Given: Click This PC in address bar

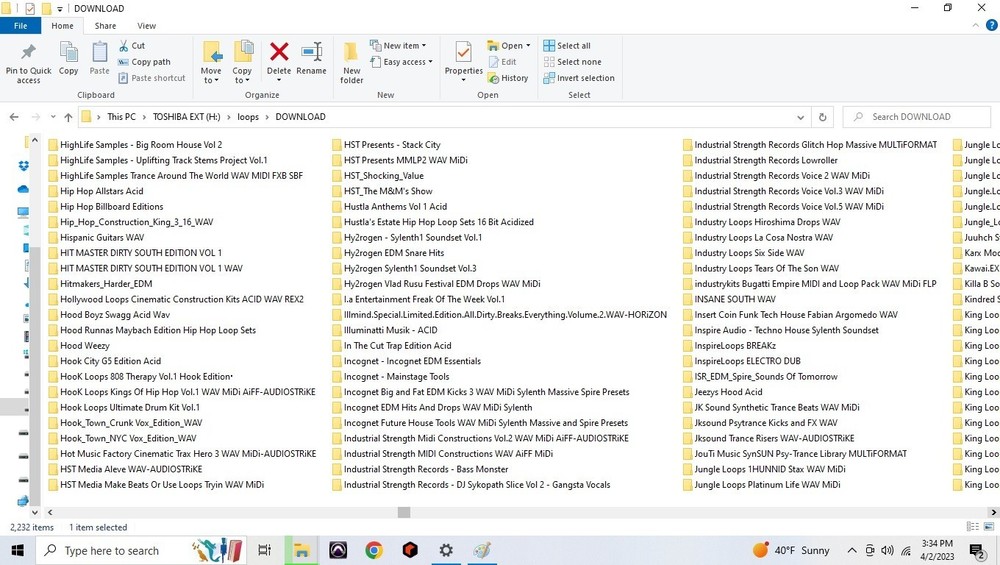Looking at the screenshot, I should pyautogui.click(x=121, y=117).
